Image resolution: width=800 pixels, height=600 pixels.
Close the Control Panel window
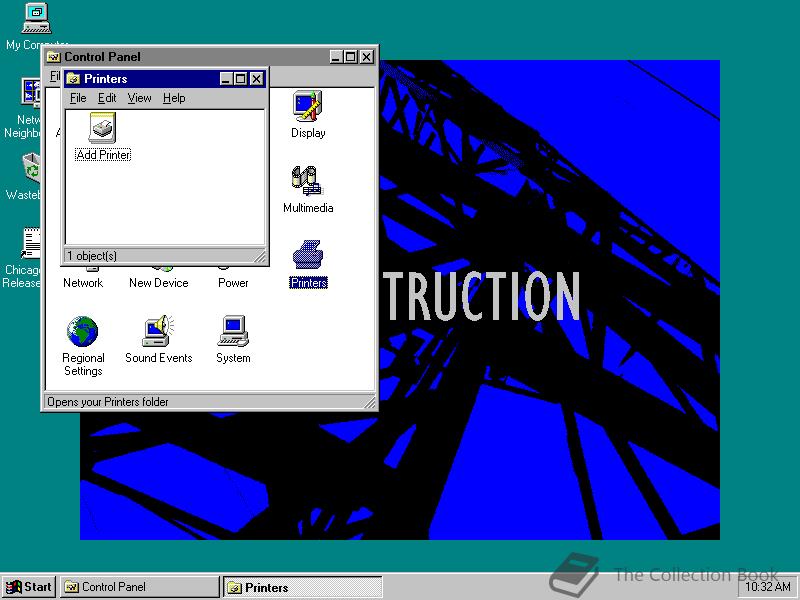[366, 57]
